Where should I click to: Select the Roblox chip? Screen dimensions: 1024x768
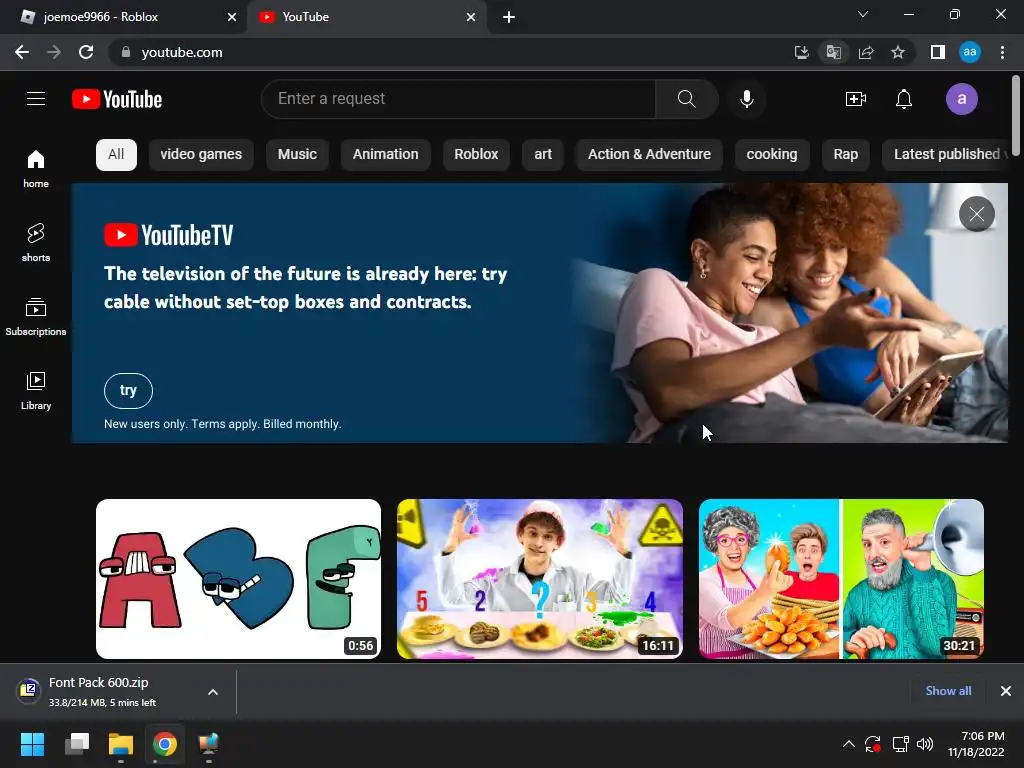click(x=476, y=155)
